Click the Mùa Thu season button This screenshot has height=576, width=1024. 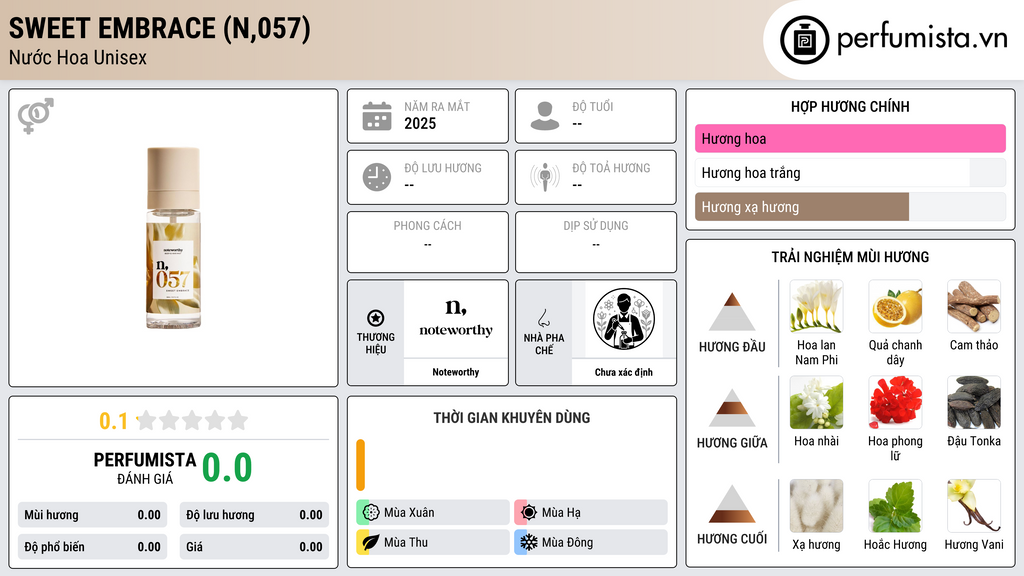433,543
